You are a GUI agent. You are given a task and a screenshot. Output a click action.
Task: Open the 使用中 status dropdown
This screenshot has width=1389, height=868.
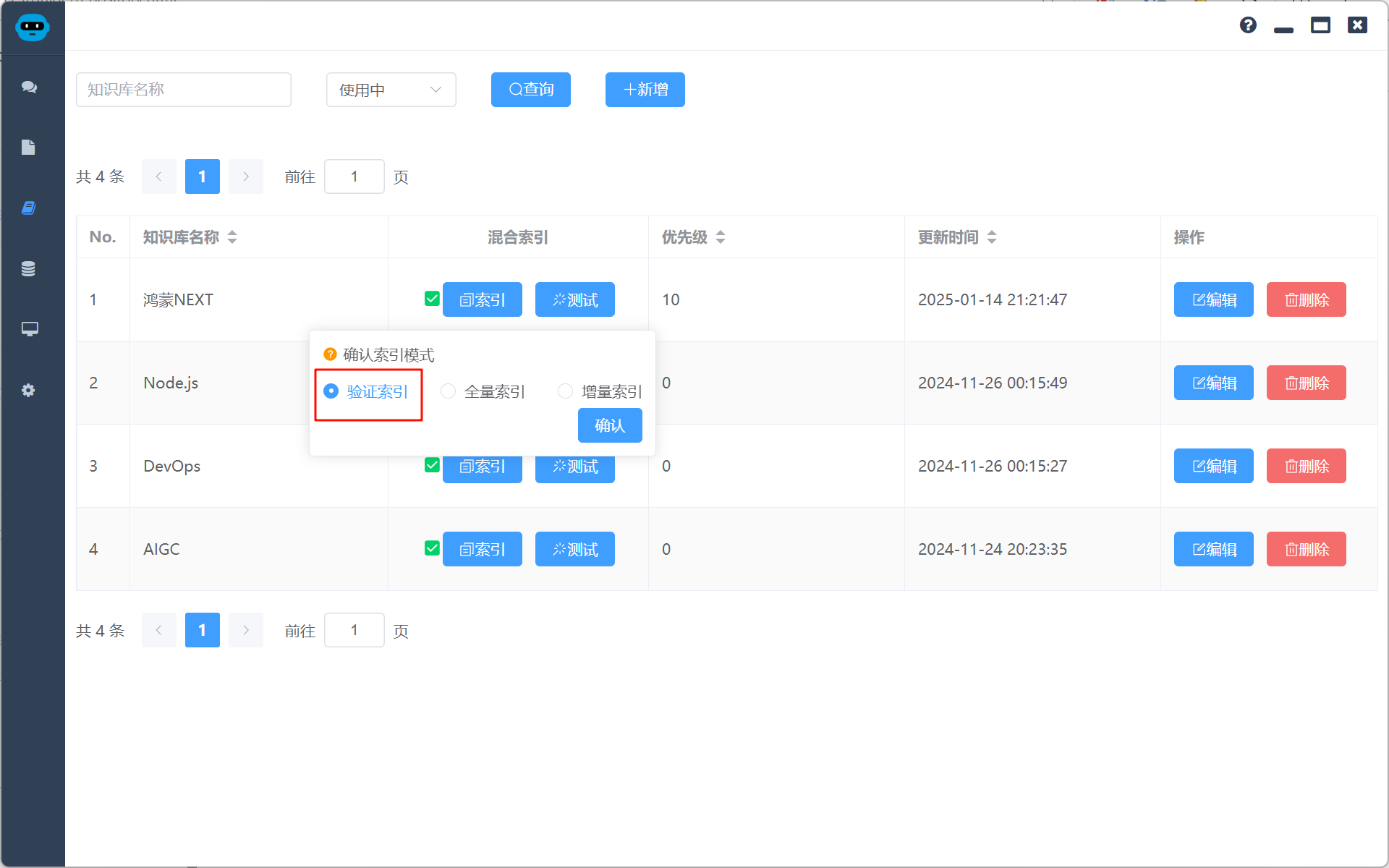[x=391, y=90]
